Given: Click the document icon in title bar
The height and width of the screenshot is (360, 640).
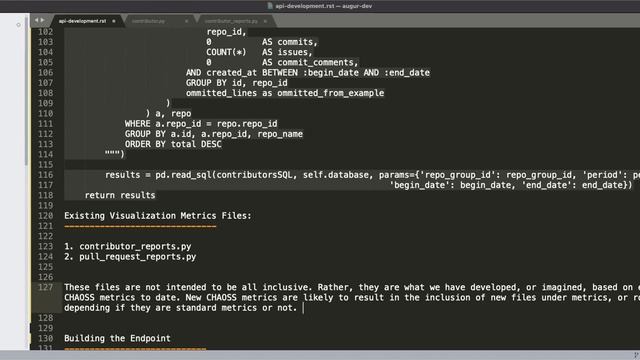Looking at the screenshot, I should pyautogui.click(x=270, y=6).
